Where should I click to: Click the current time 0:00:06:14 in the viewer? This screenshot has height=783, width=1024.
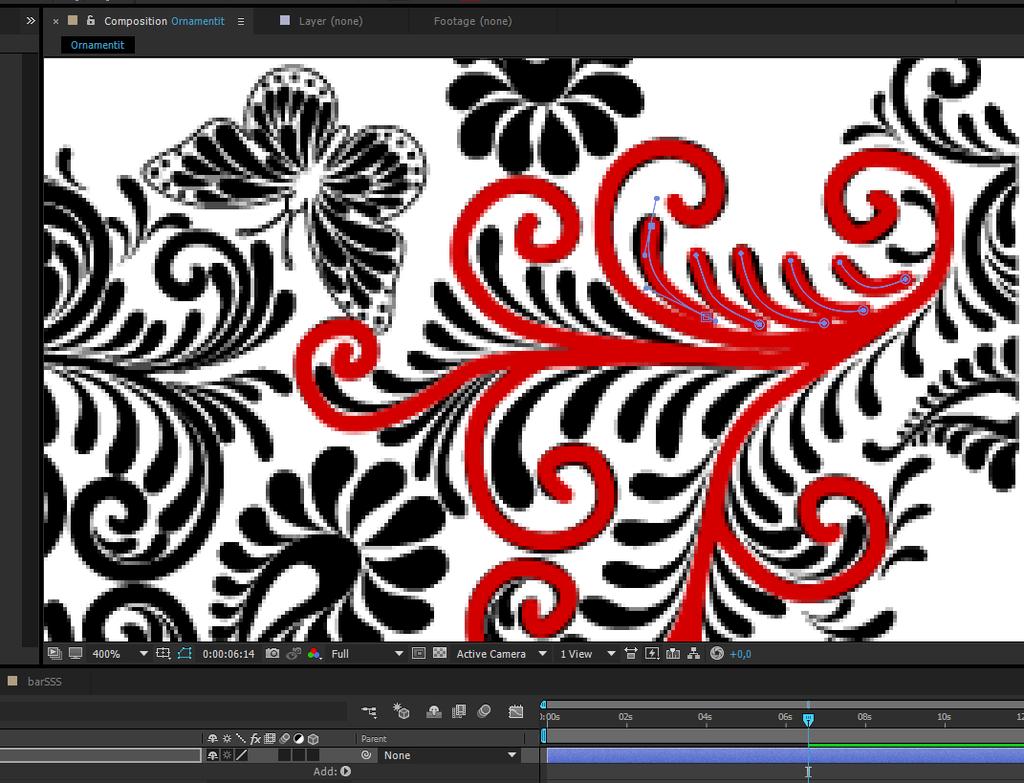tap(228, 654)
